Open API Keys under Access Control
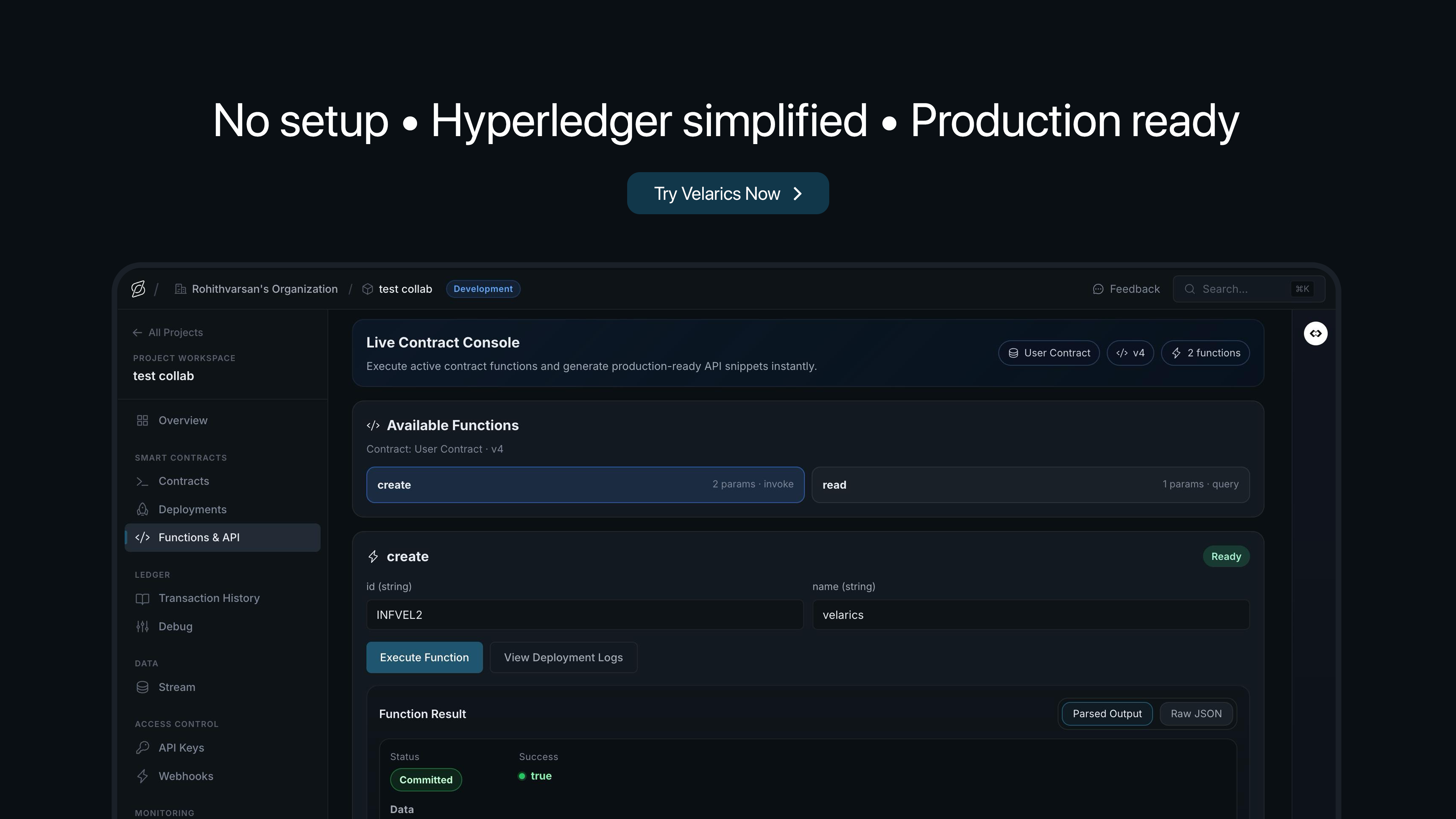This screenshot has width=1456, height=819. 181,748
